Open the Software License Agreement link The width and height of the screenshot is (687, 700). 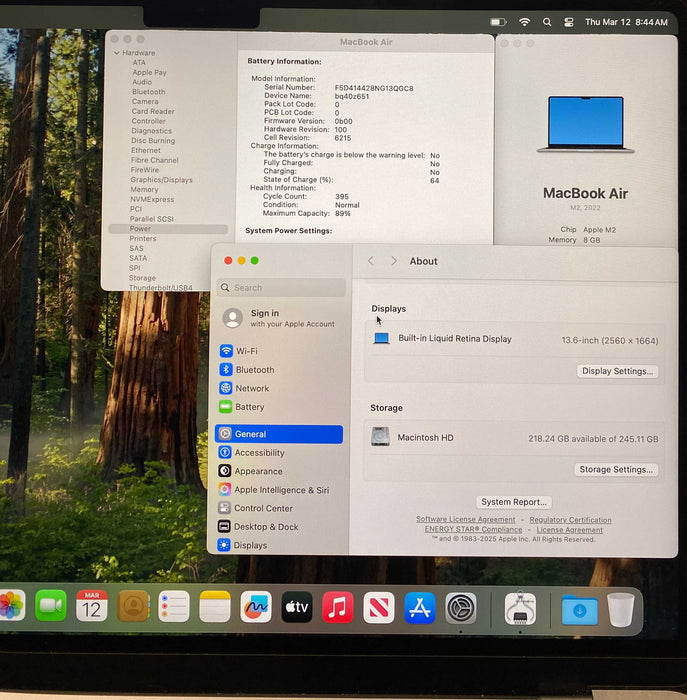point(466,519)
